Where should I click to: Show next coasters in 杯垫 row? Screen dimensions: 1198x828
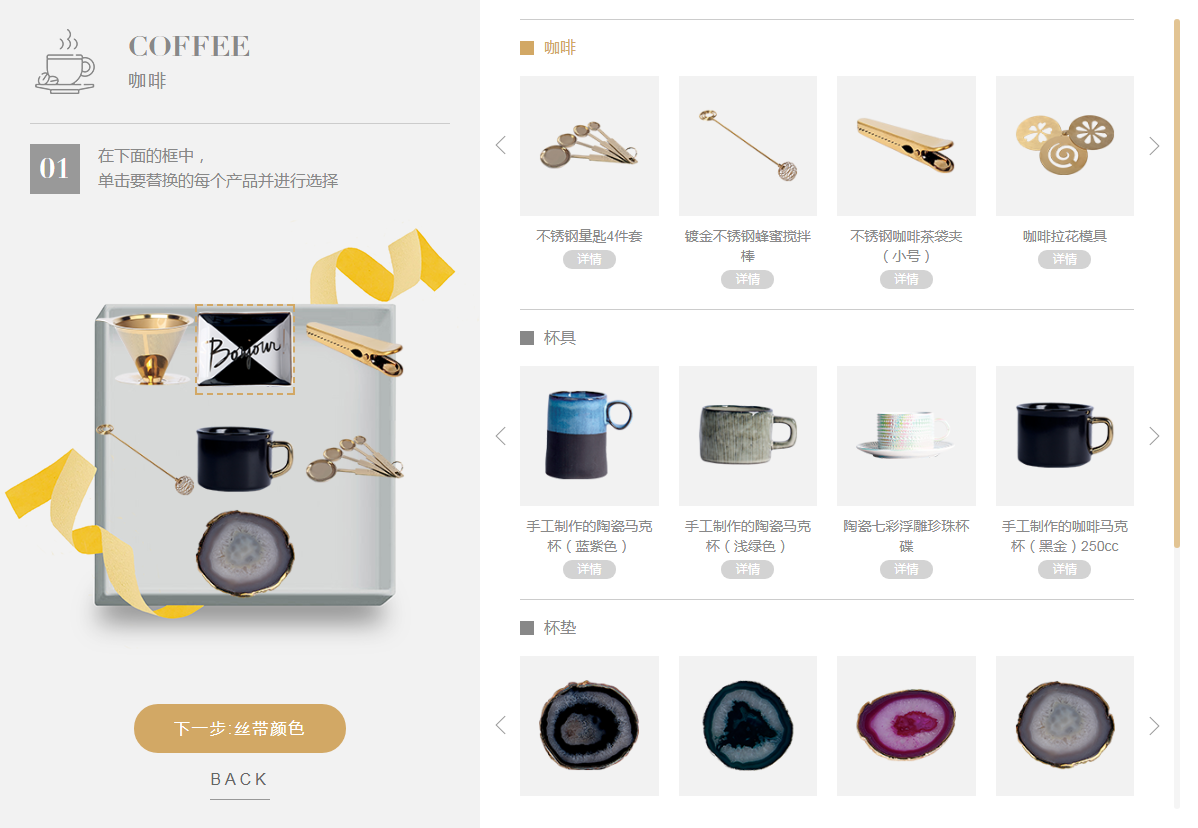pos(1154,725)
